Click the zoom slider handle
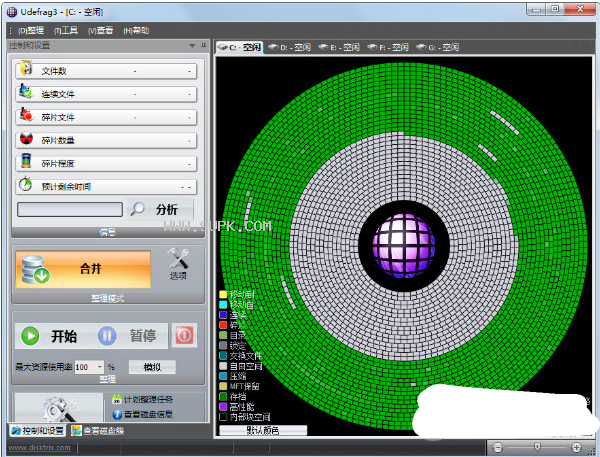600x457 pixels. [537, 447]
